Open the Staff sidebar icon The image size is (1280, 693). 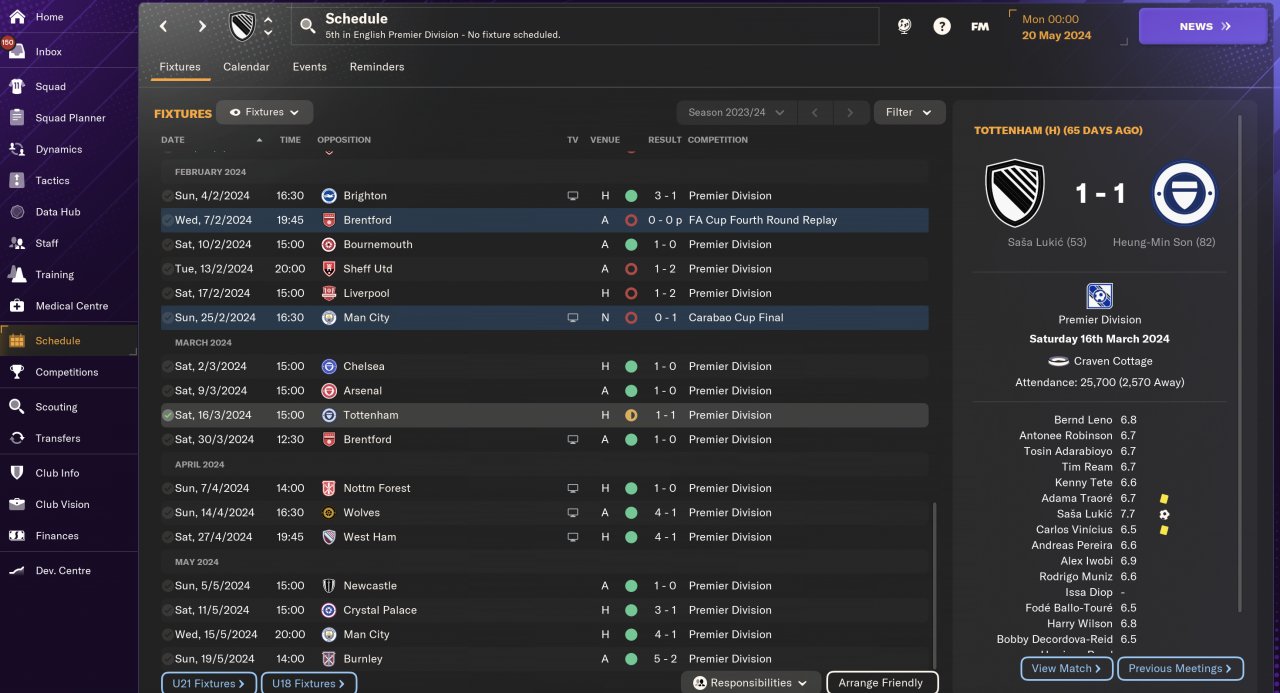coord(17,243)
